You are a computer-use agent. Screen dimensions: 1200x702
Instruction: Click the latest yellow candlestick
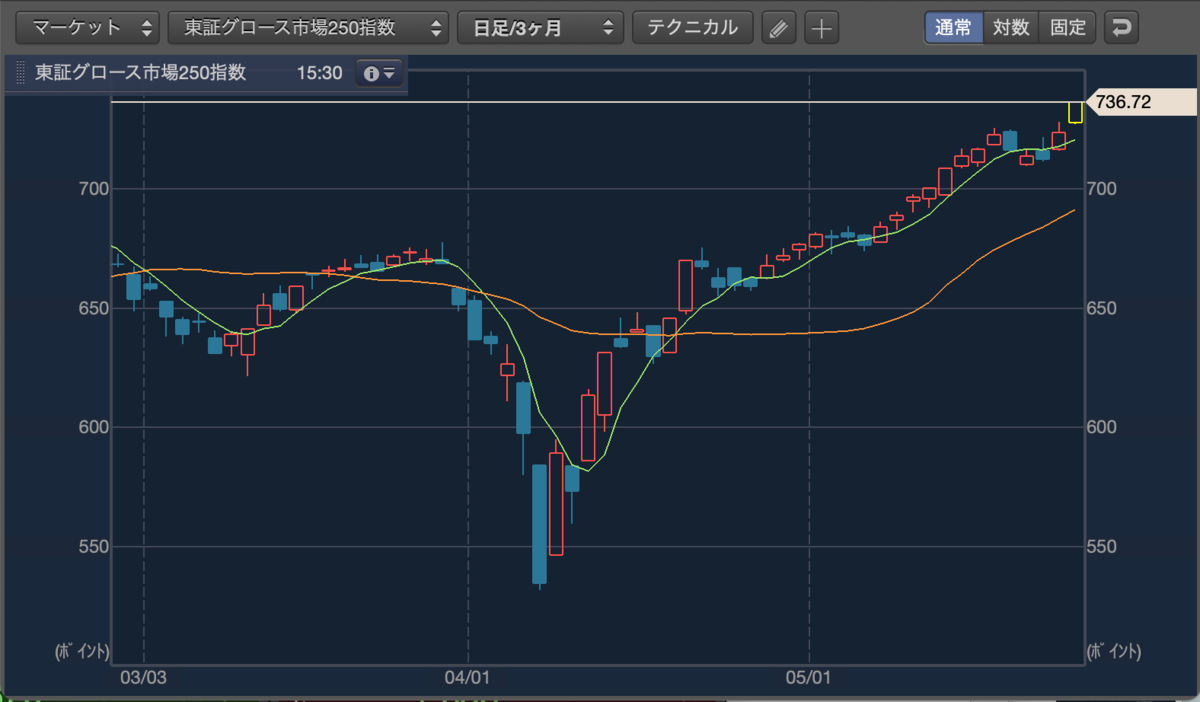(1075, 112)
